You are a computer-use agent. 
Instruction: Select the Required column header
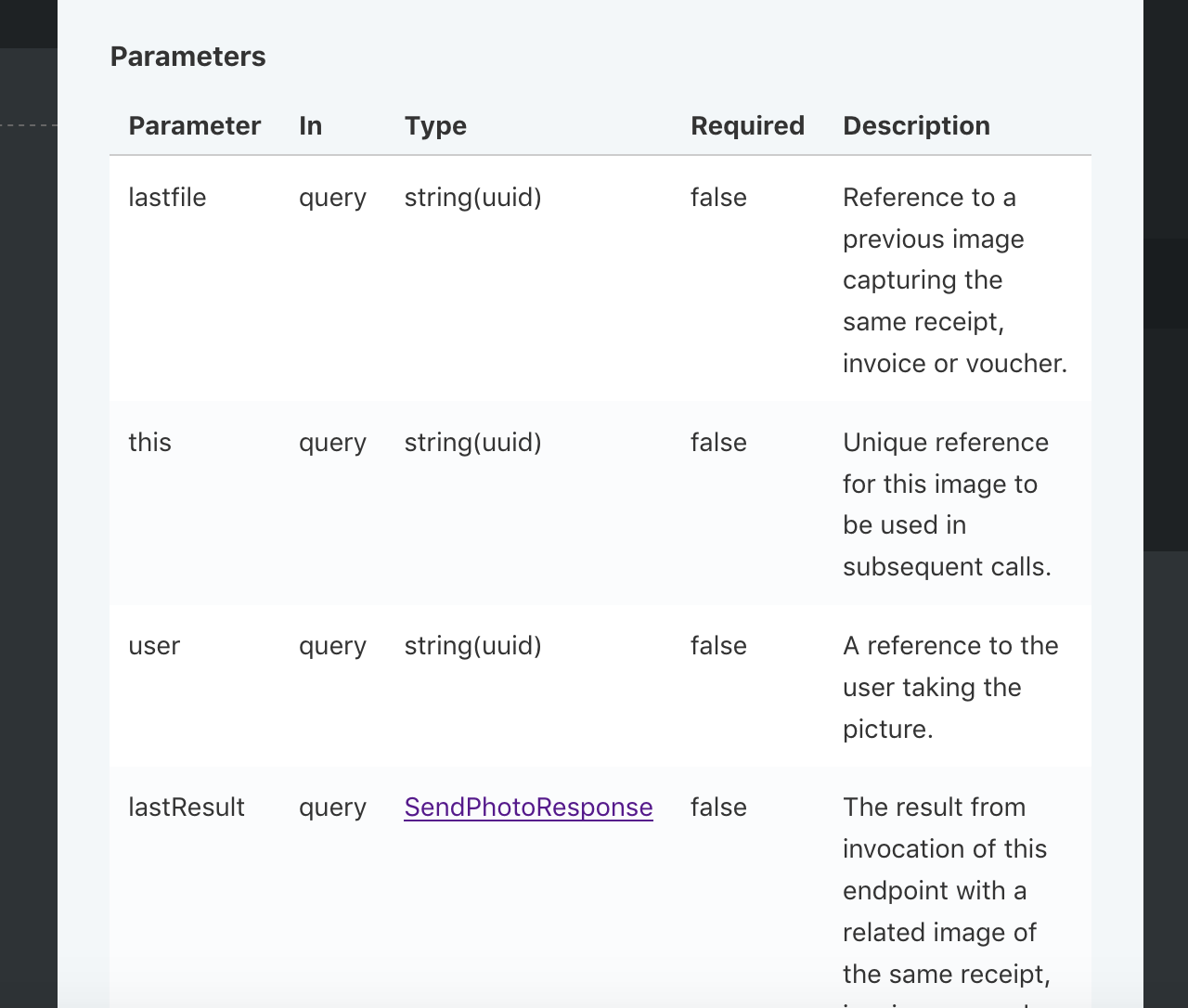coord(747,125)
